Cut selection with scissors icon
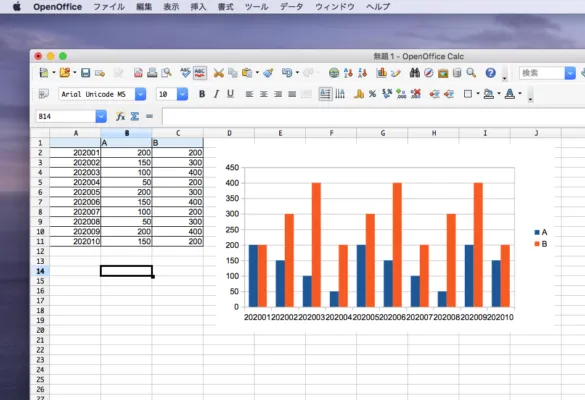Image resolution: width=585 pixels, height=400 pixels. pyautogui.click(x=219, y=73)
